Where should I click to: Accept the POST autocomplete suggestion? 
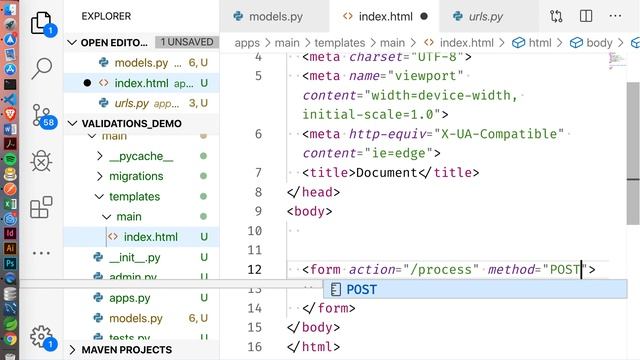point(475,289)
